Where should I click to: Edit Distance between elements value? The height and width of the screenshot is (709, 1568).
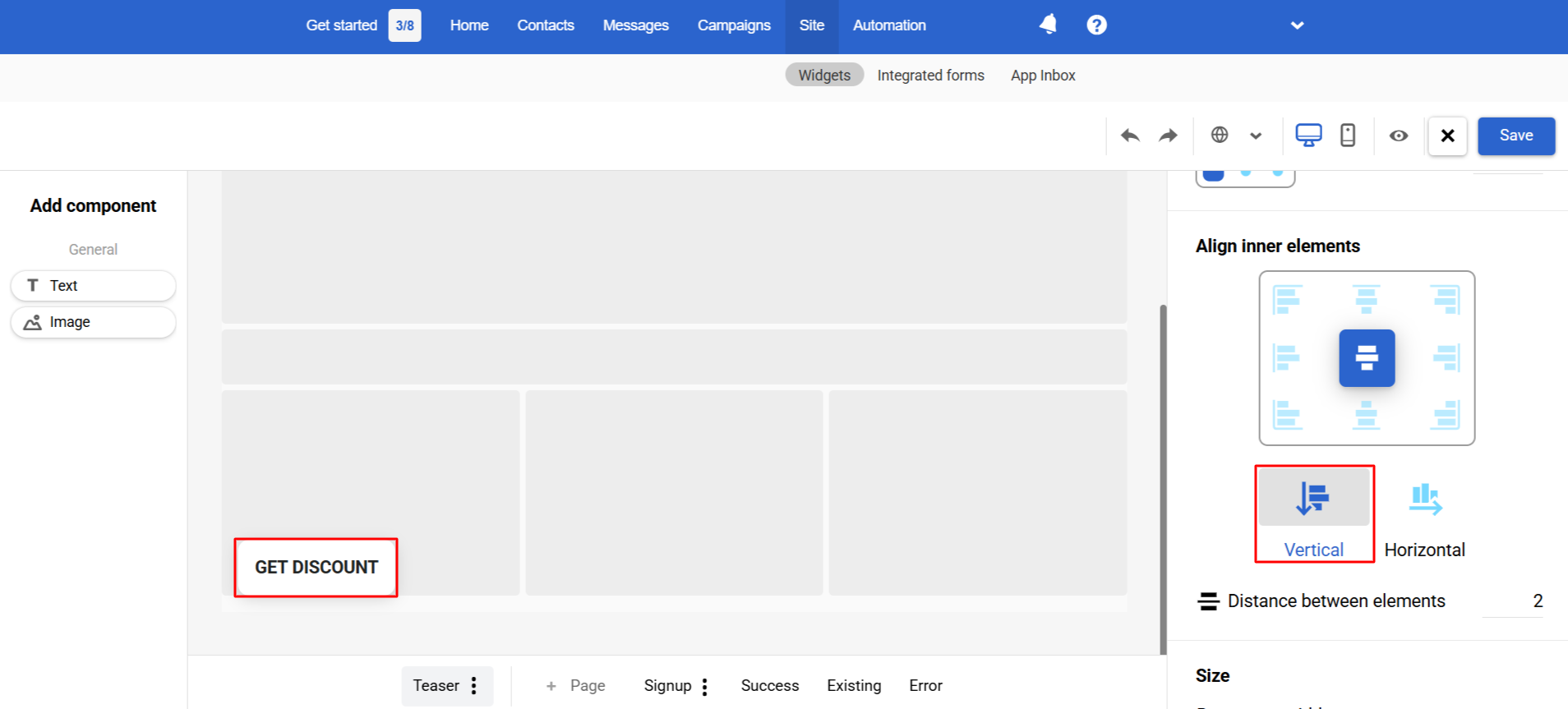point(1512,601)
